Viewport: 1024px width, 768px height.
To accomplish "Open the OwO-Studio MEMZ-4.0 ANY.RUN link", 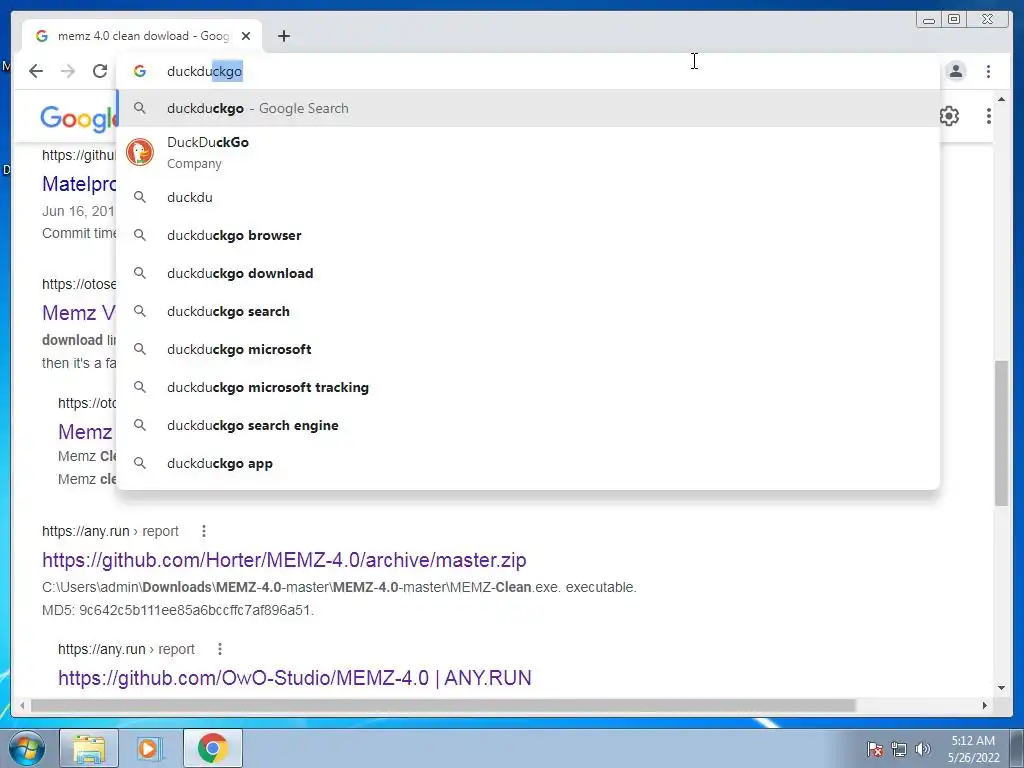I will (295, 678).
